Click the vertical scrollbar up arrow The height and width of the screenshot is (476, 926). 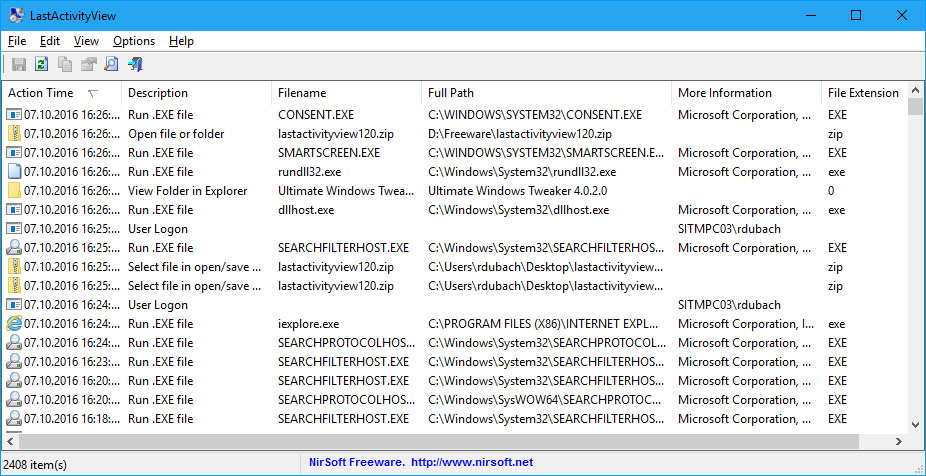pyautogui.click(x=915, y=90)
